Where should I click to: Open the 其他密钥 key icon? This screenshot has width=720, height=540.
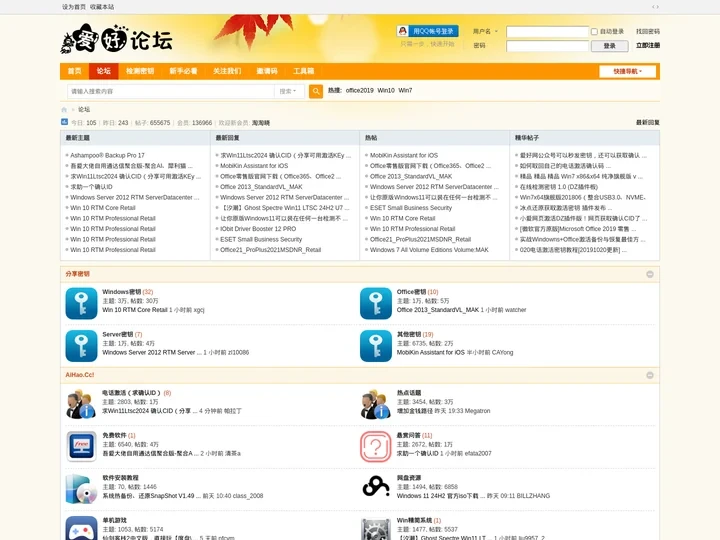[x=376, y=346]
